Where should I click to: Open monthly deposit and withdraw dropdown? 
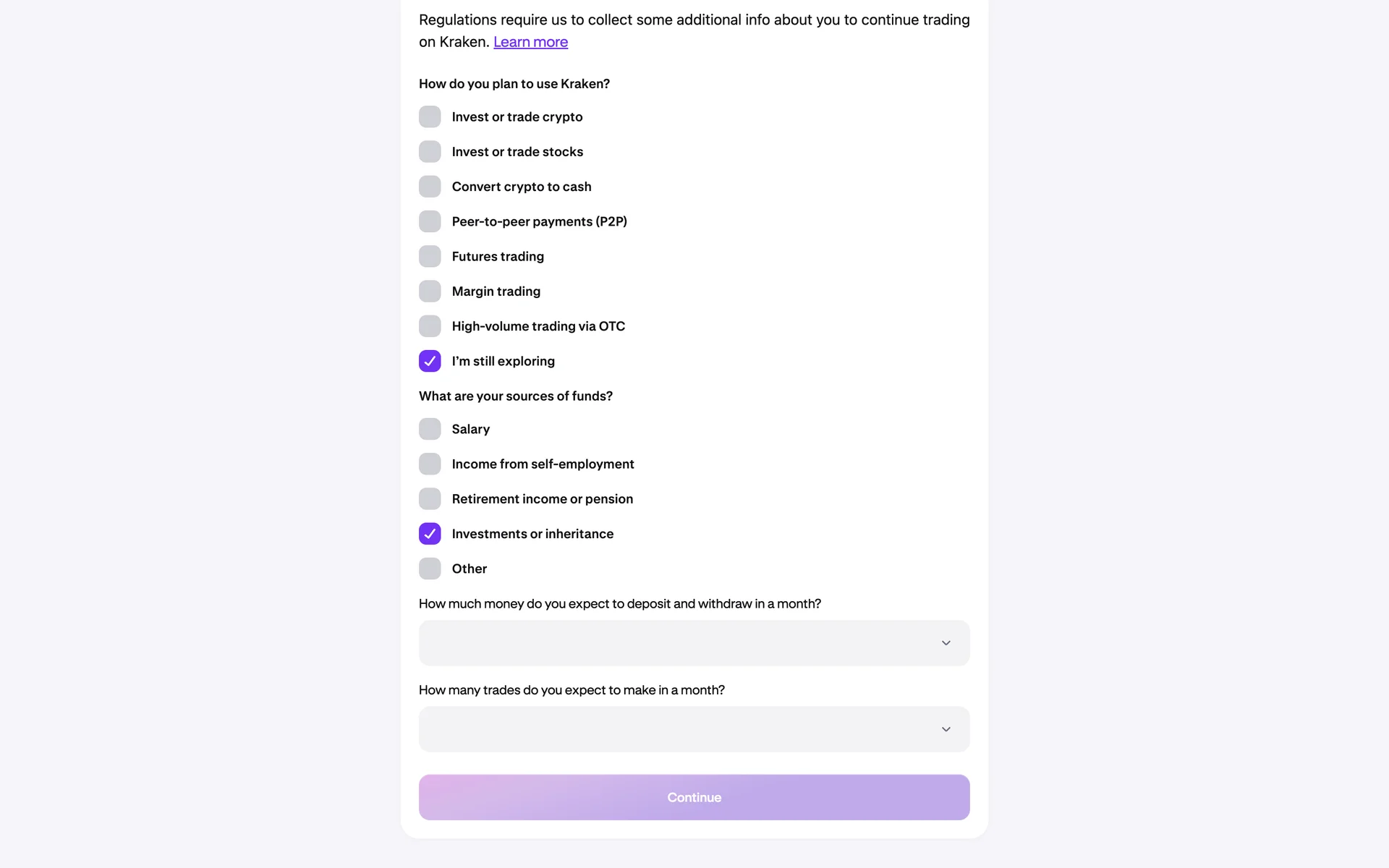click(680, 643)
